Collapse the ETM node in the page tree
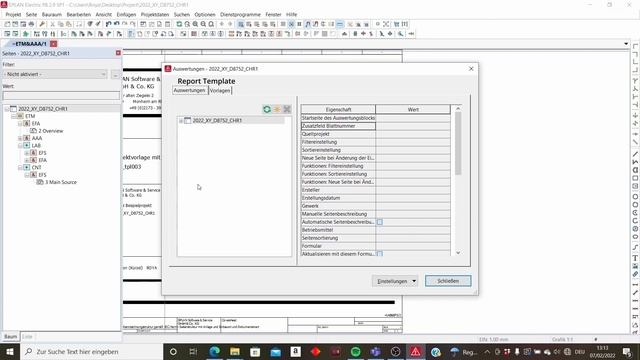640x360 pixels. (x=13, y=116)
